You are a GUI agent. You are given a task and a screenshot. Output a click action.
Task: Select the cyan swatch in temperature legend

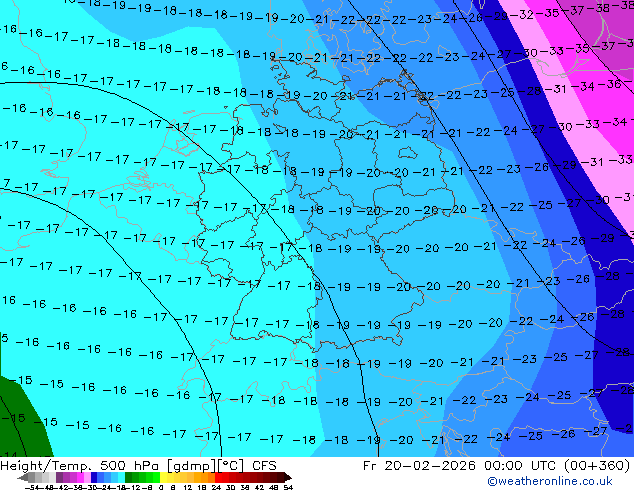(x=121, y=477)
